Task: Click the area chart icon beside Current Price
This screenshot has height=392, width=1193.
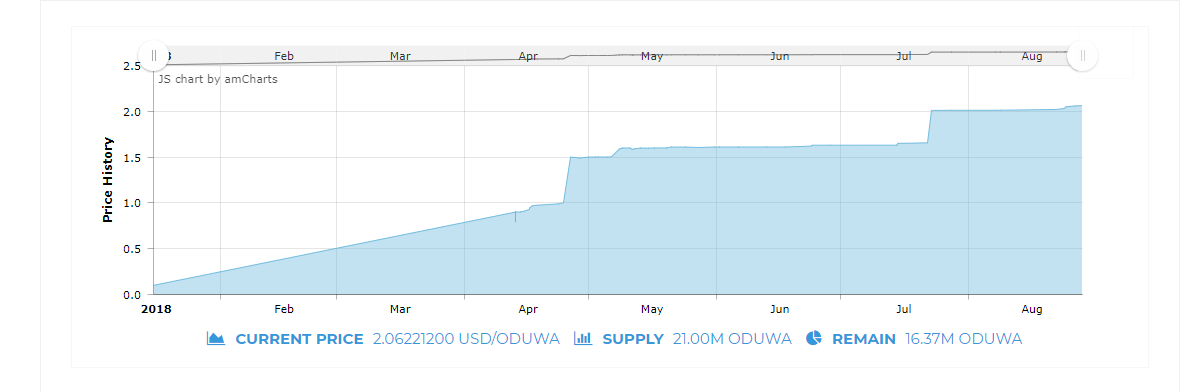Action: (215, 339)
